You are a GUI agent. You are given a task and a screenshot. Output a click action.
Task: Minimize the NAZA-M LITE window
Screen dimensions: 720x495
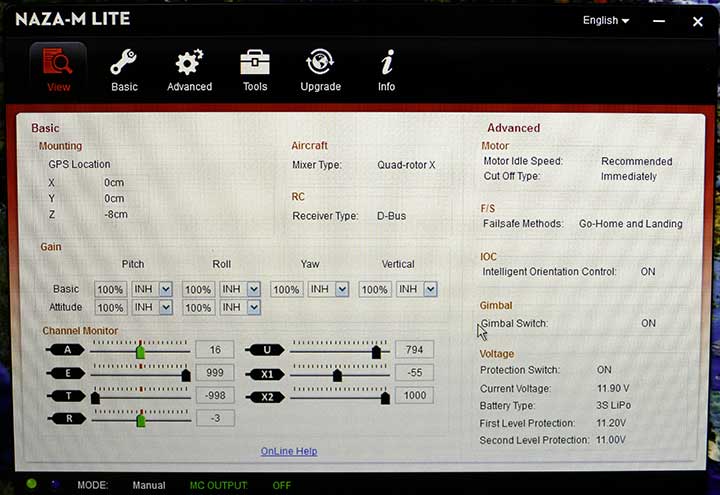[x=659, y=21]
